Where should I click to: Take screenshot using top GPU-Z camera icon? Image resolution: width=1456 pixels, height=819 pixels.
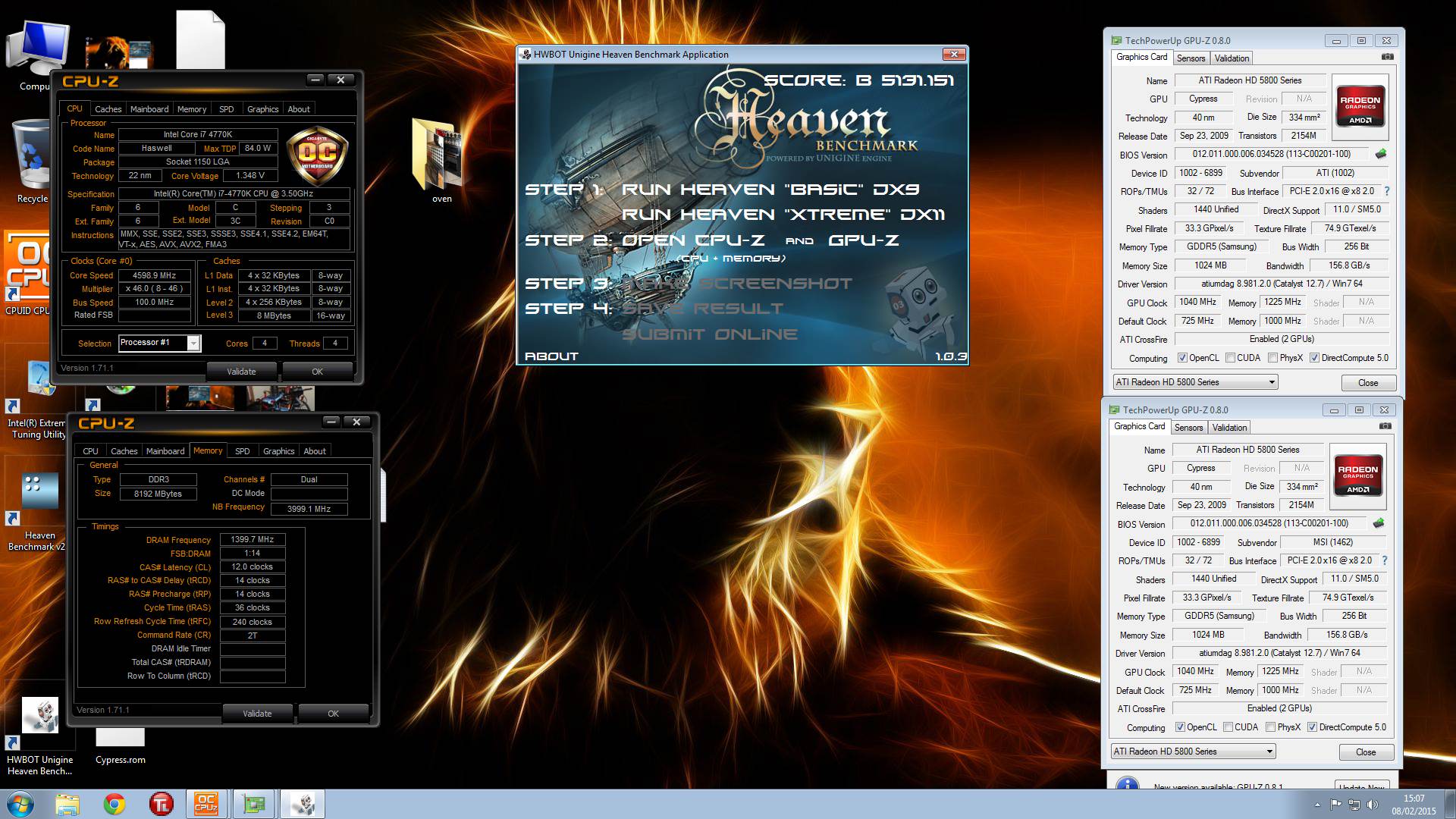pos(1387,57)
